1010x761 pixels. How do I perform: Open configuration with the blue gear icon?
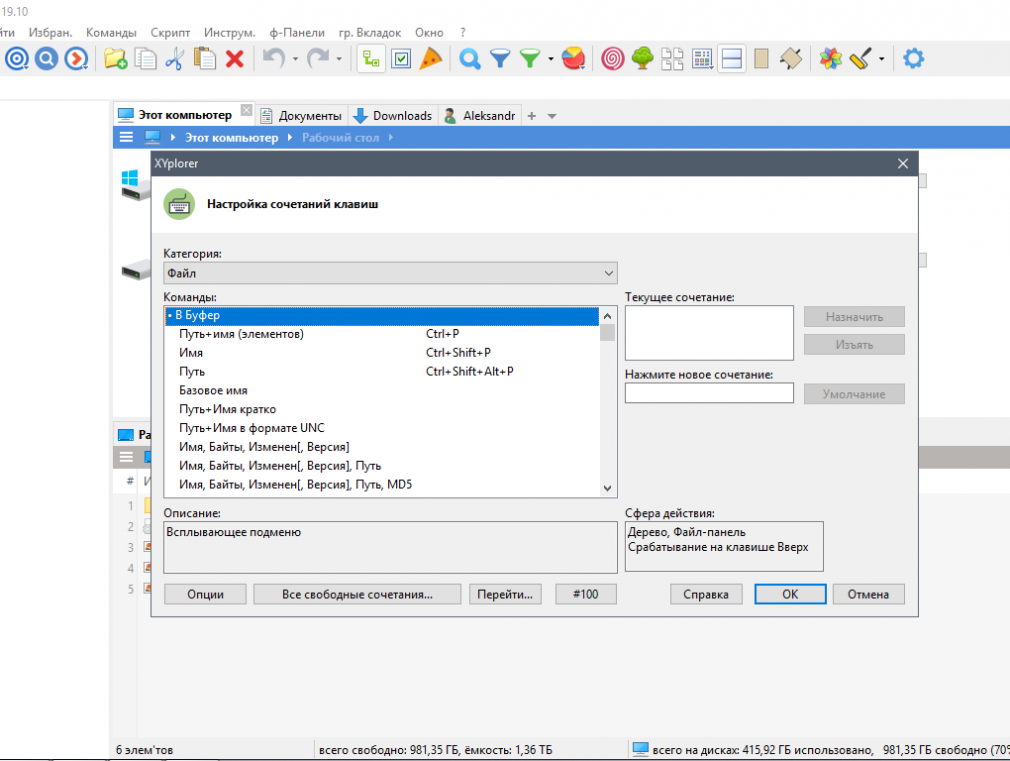click(913, 59)
